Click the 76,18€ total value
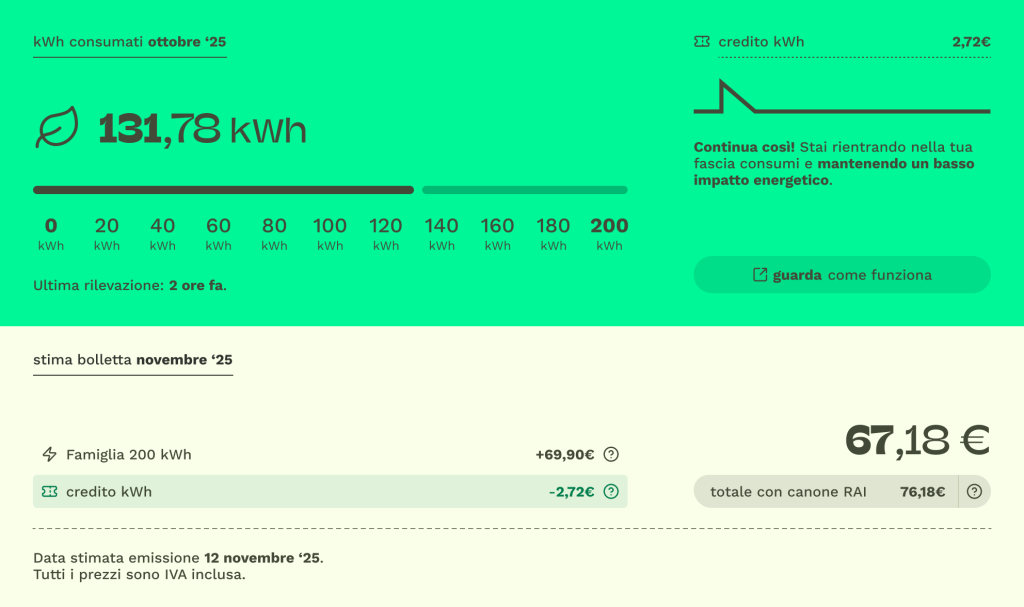This screenshot has height=607, width=1024. click(x=922, y=491)
